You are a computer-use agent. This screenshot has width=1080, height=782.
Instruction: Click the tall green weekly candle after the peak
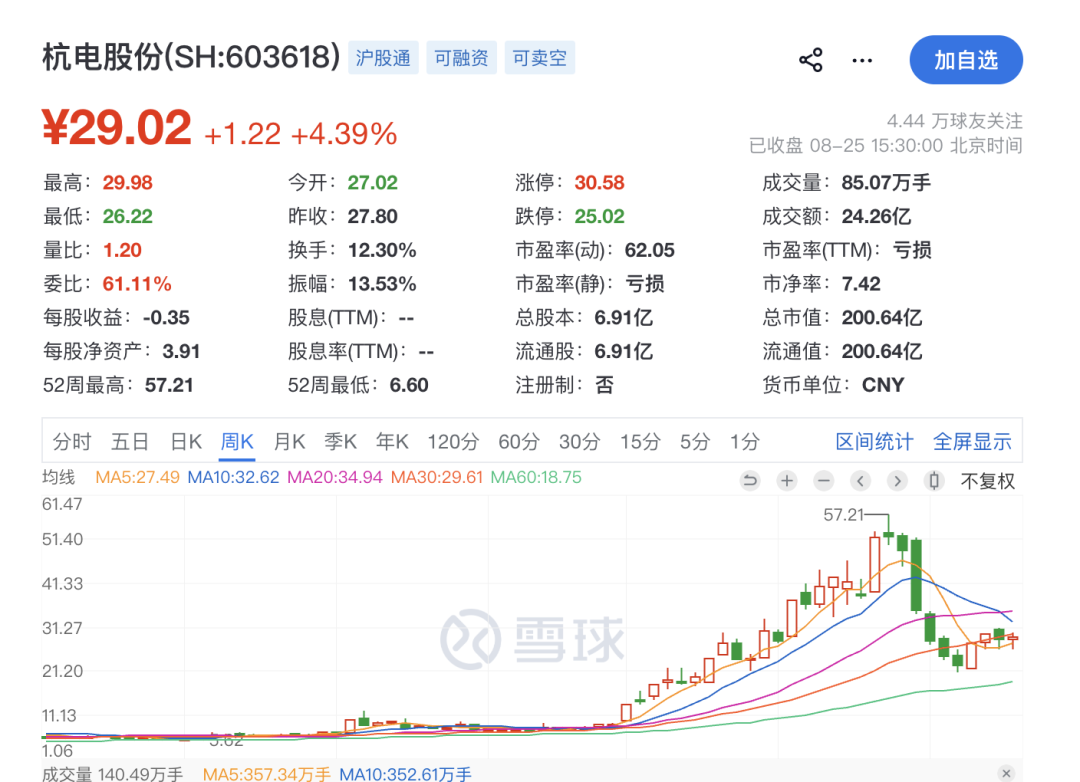click(916, 575)
